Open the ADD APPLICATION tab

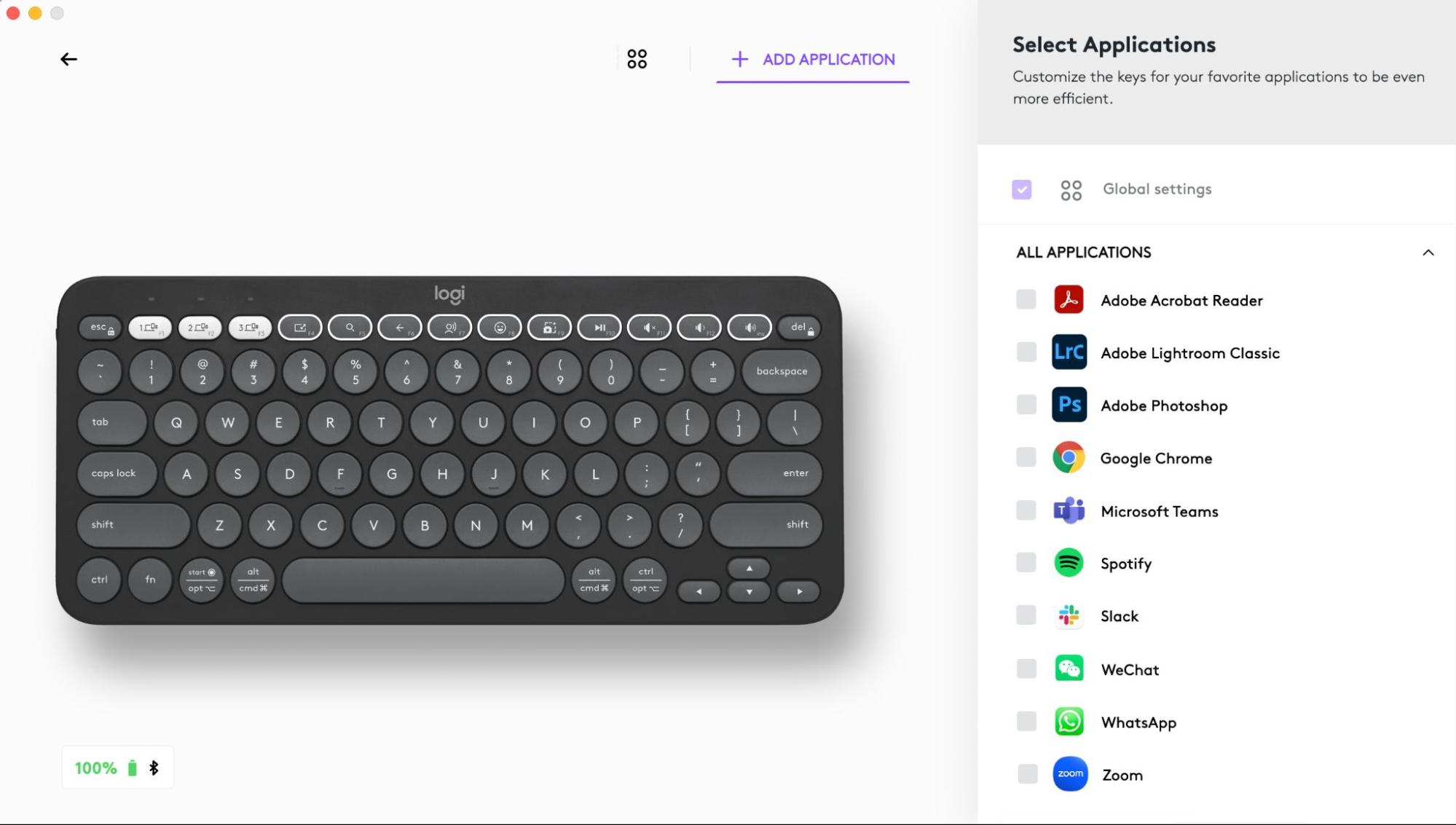tap(813, 60)
